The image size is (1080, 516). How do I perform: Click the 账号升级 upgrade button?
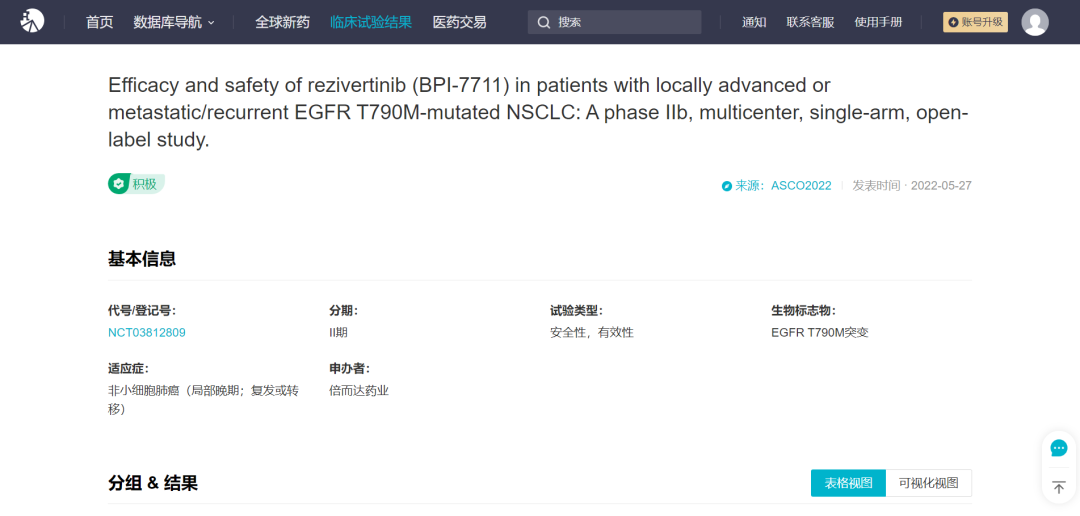[x=975, y=22]
